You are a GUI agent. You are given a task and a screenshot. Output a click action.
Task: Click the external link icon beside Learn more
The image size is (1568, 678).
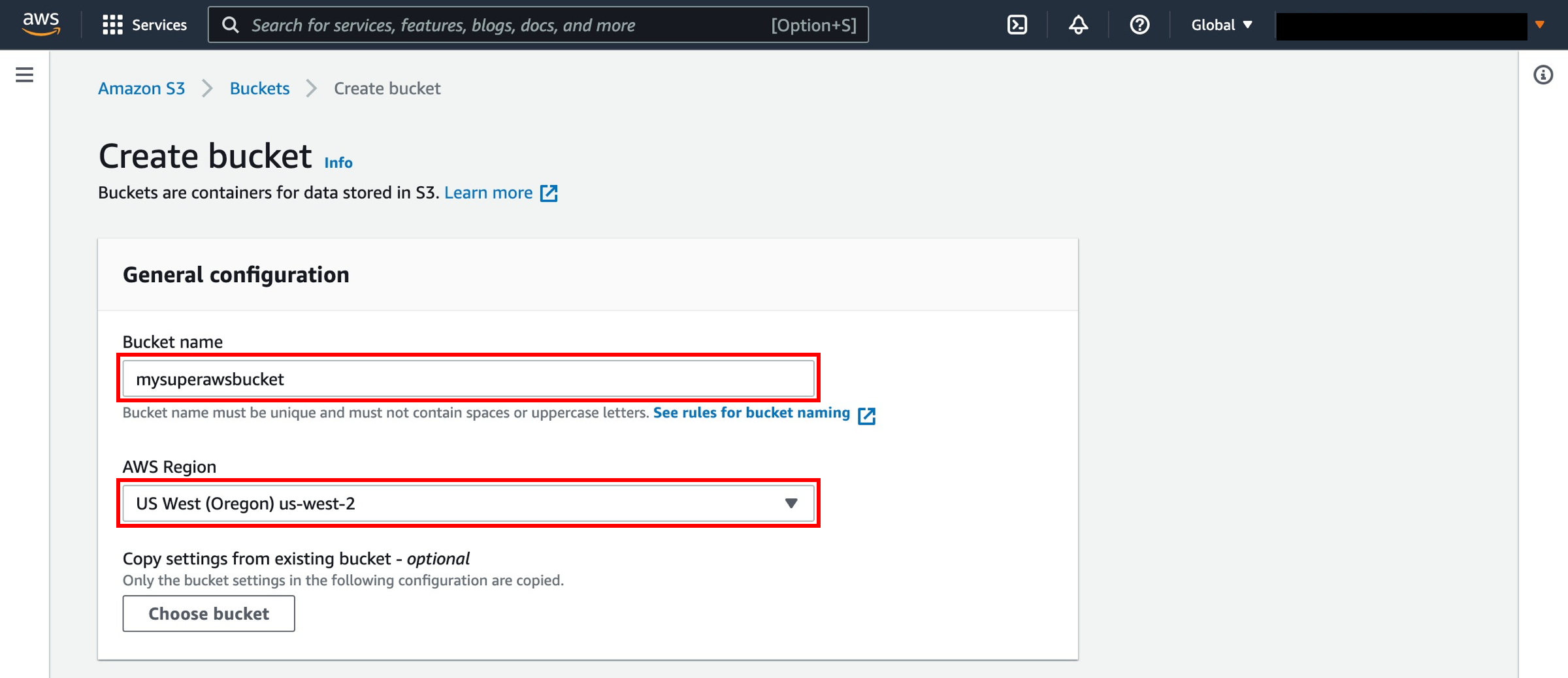point(549,193)
